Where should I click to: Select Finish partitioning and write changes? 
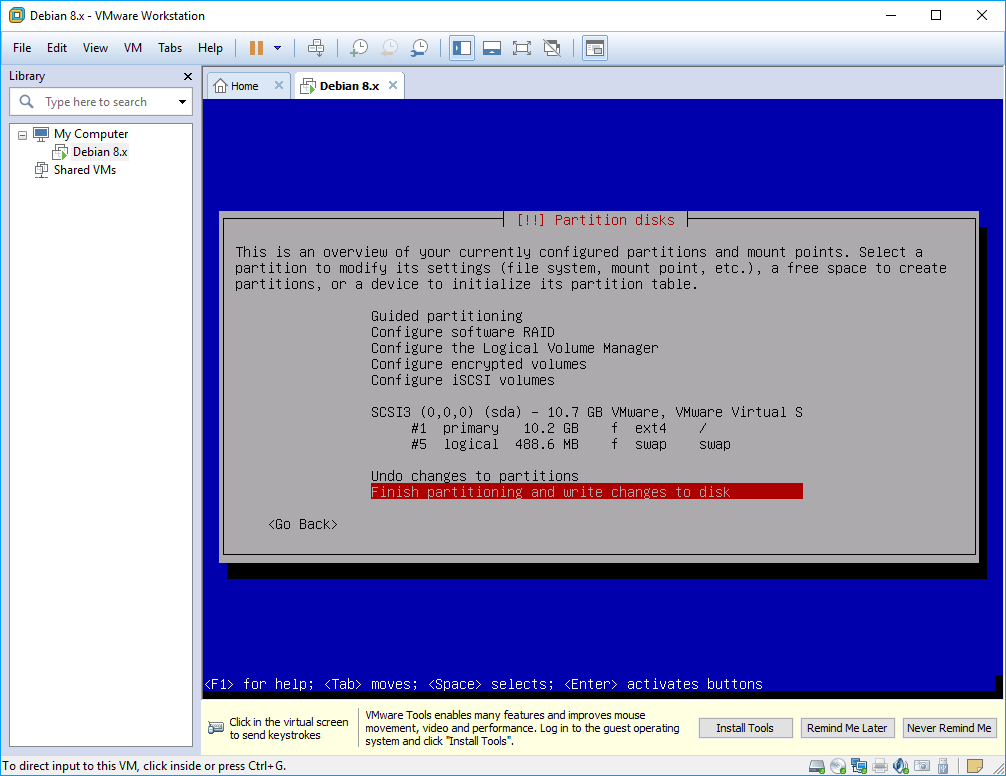point(586,492)
